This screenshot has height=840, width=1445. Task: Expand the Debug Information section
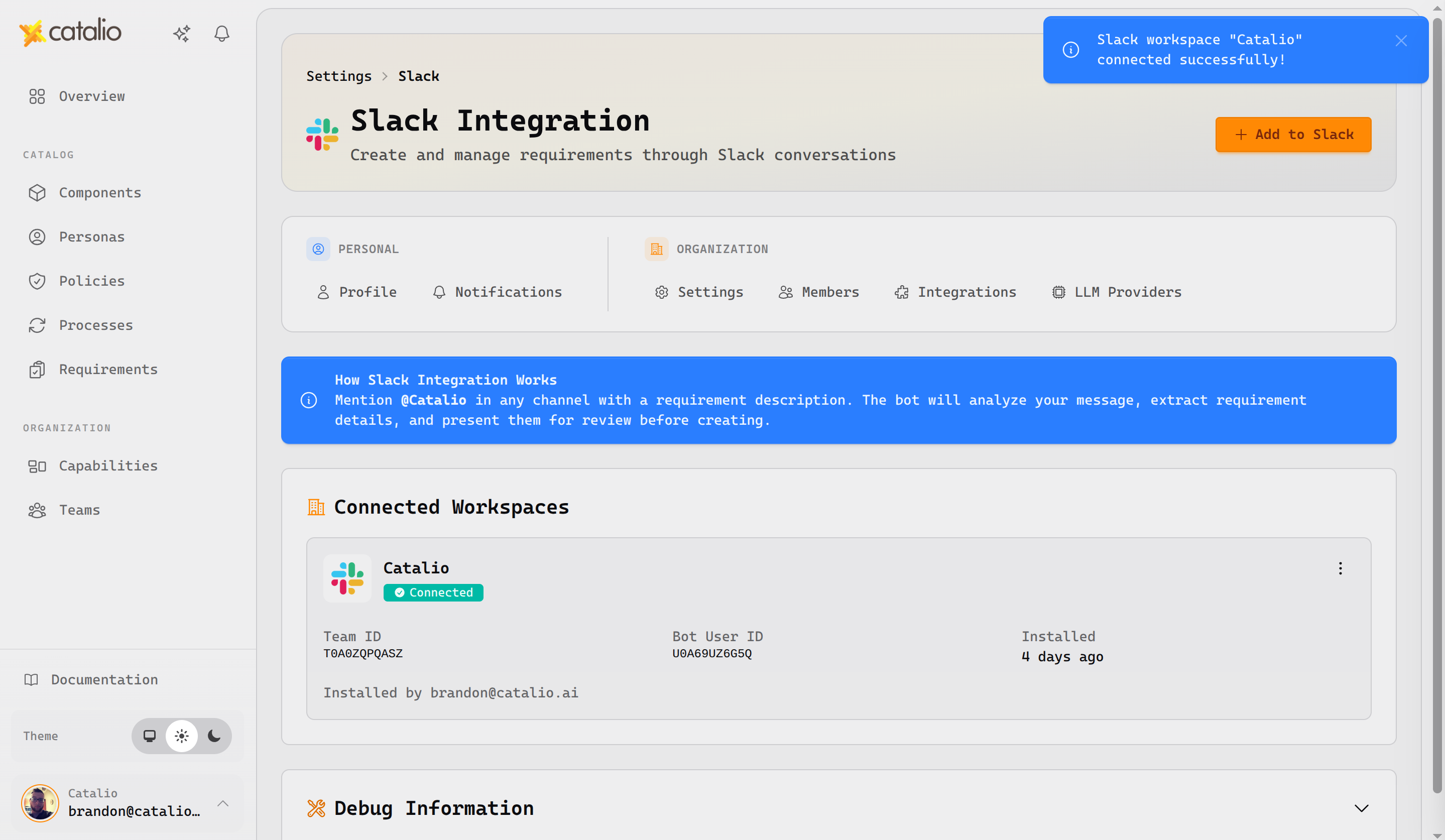click(1361, 808)
